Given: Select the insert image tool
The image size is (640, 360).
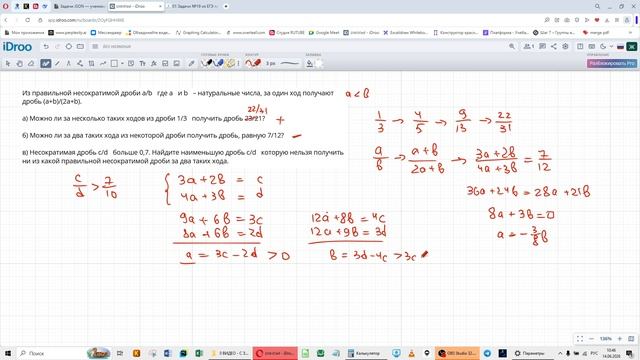Looking at the screenshot, I should [x=176, y=63].
